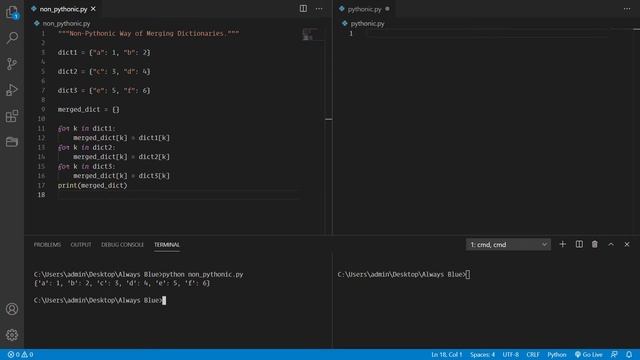The height and width of the screenshot is (360, 640).
Task: Open the Search view in activity bar
Action: pos(12,38)
